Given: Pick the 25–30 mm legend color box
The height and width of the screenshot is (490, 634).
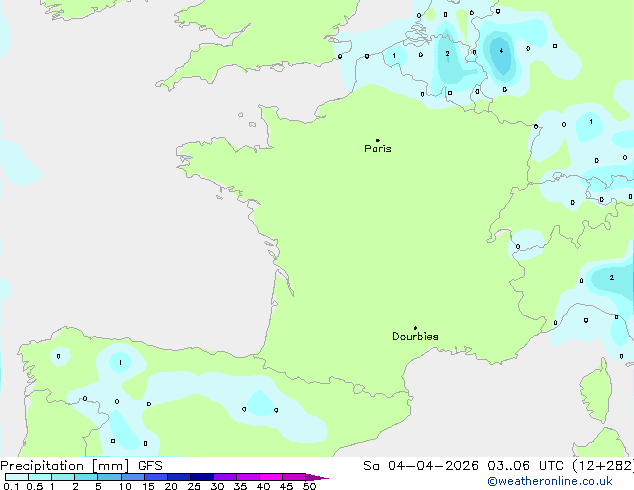Looking at the screenshot, I should click(202, 477).
